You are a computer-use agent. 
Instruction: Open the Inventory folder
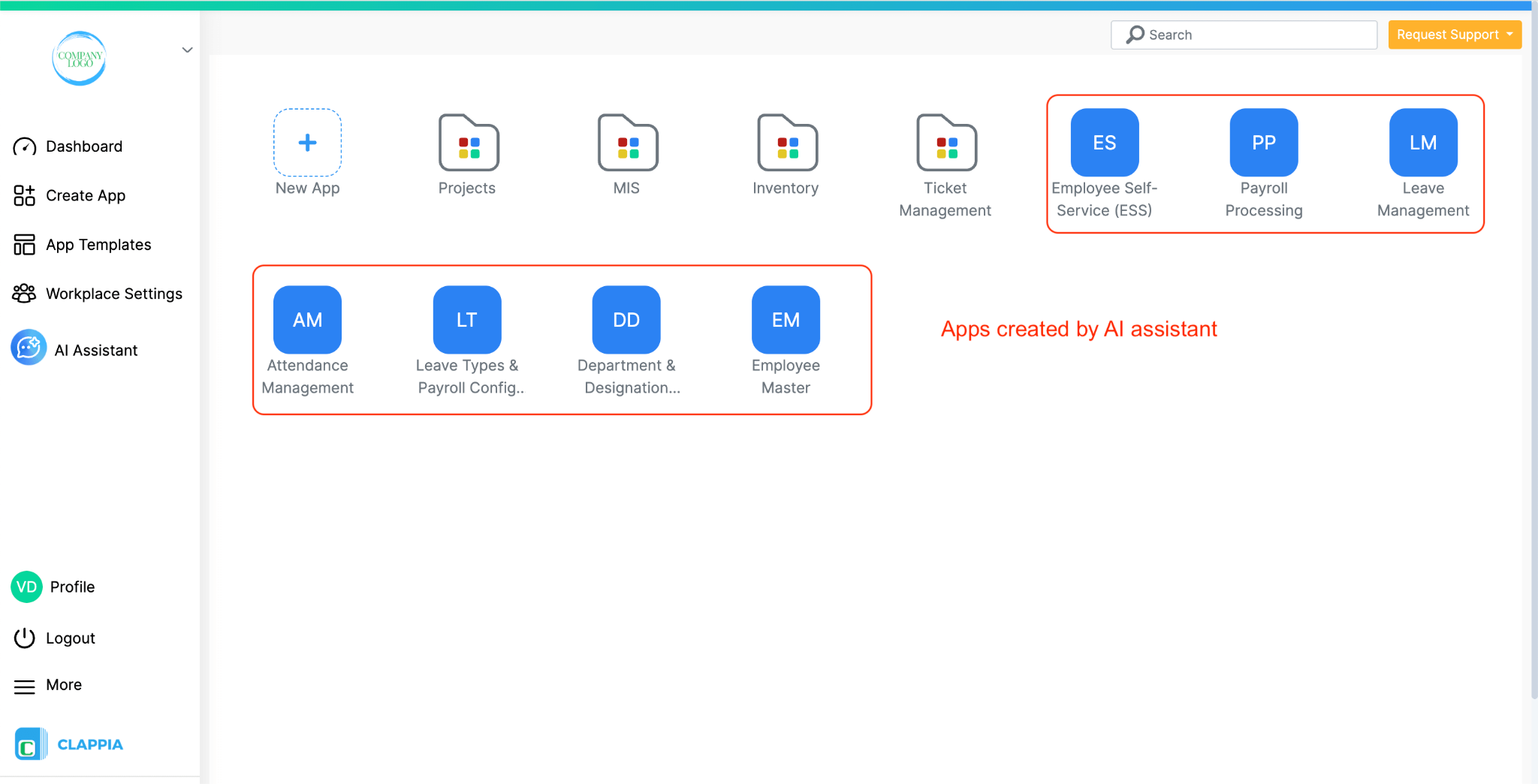(x=786, y=143)
